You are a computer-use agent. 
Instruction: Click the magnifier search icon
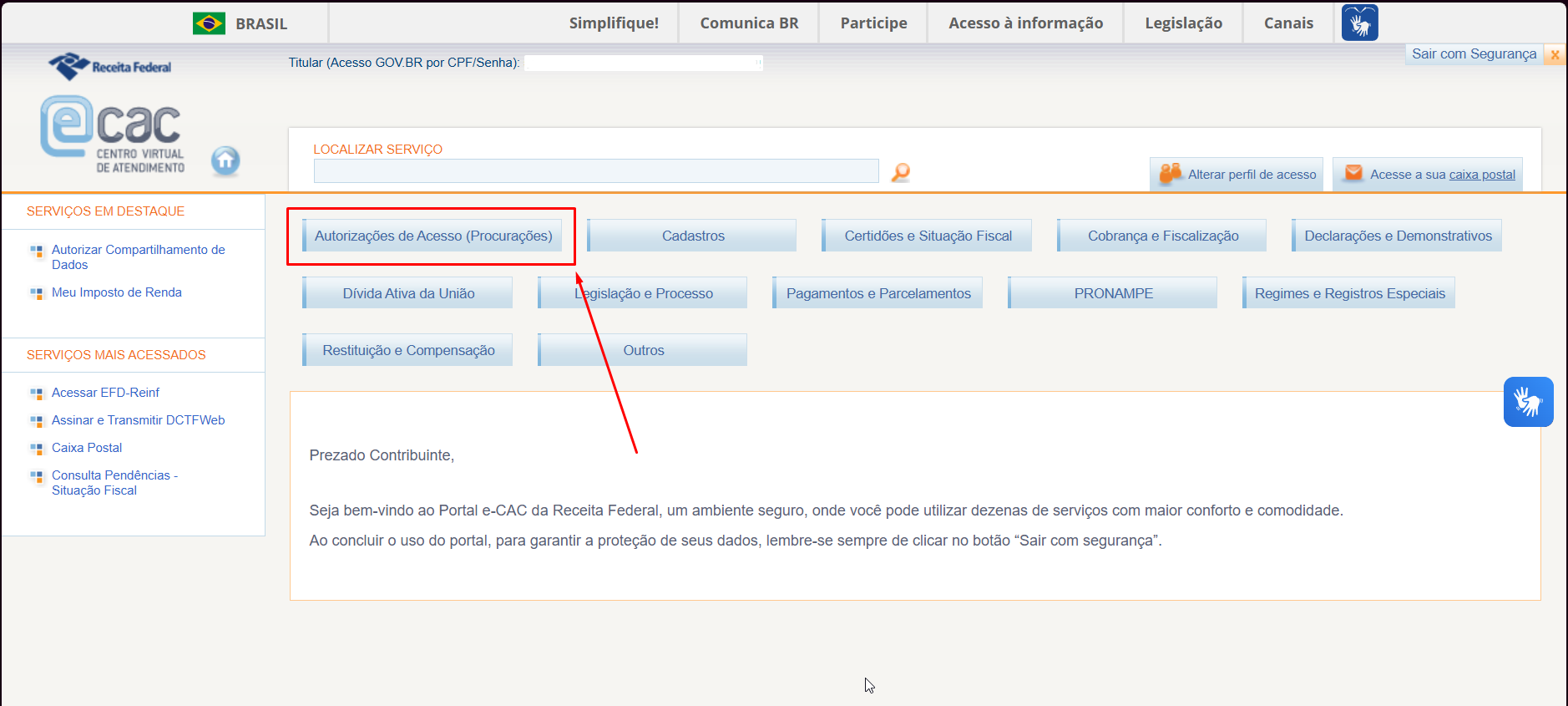900,172
